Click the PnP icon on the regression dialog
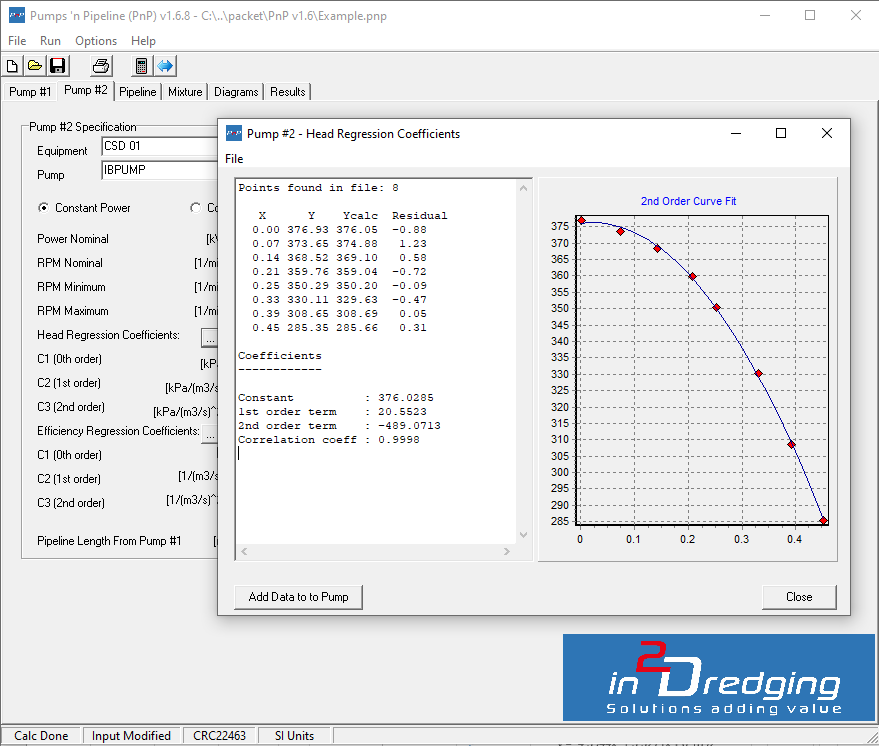 (233, 133)
